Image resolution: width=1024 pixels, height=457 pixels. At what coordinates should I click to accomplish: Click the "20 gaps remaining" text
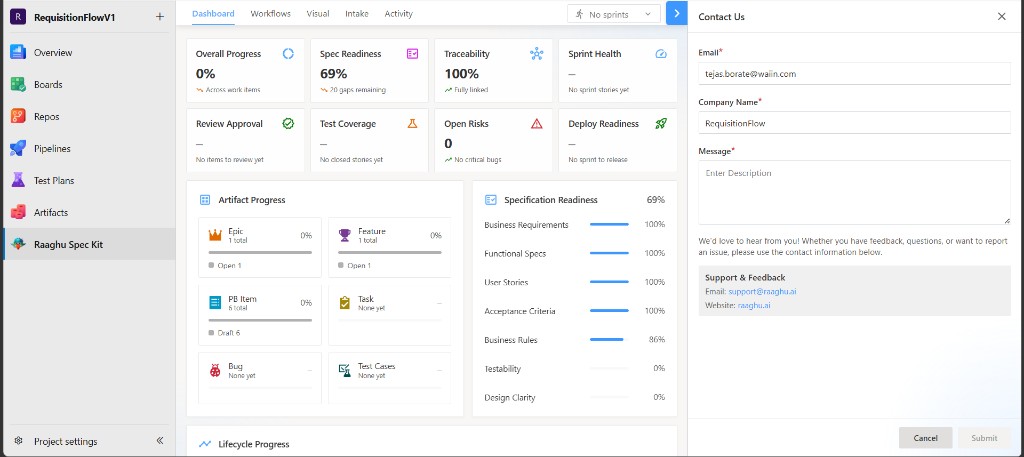[357, 90]
